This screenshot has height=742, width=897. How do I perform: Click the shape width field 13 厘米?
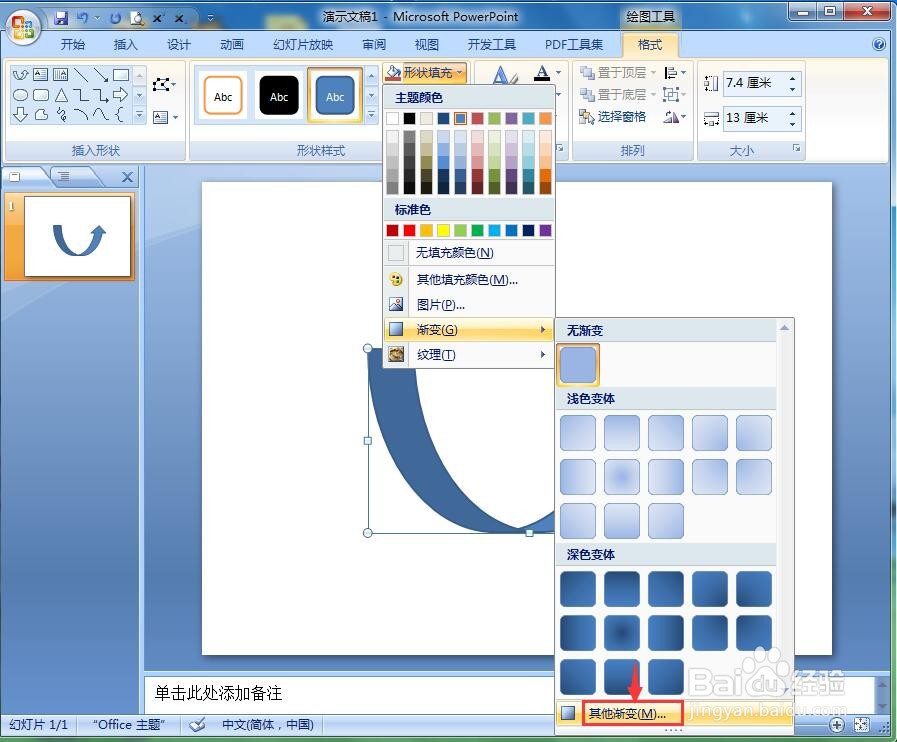click(755, 118)
